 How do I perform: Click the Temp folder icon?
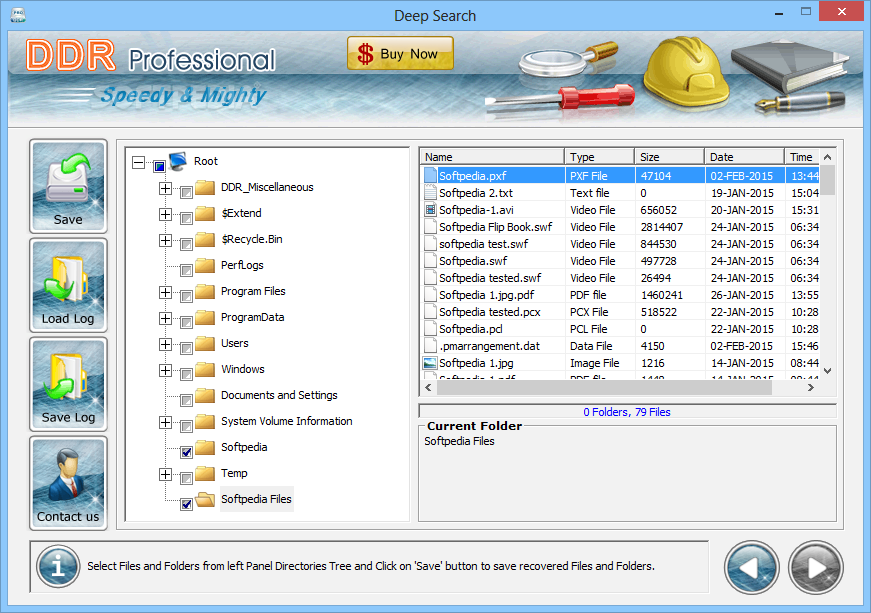(x=205, y=473)
